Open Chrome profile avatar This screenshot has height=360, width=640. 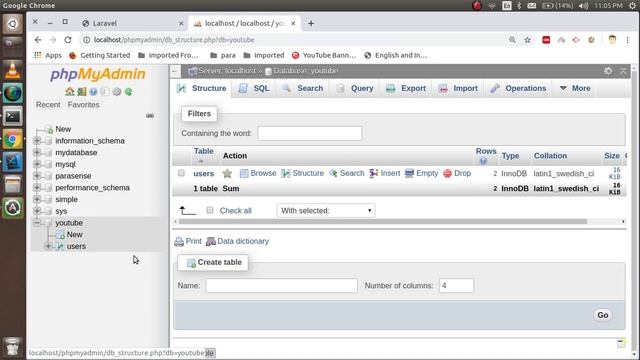click(x=612, y=40)
